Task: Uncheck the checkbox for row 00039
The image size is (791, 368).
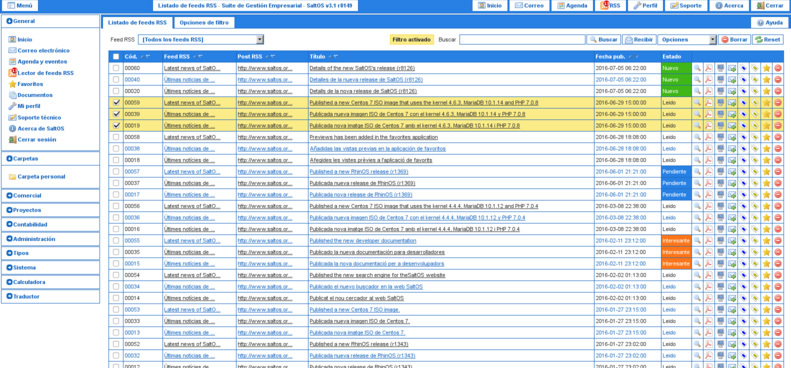Action: point(116,114)
